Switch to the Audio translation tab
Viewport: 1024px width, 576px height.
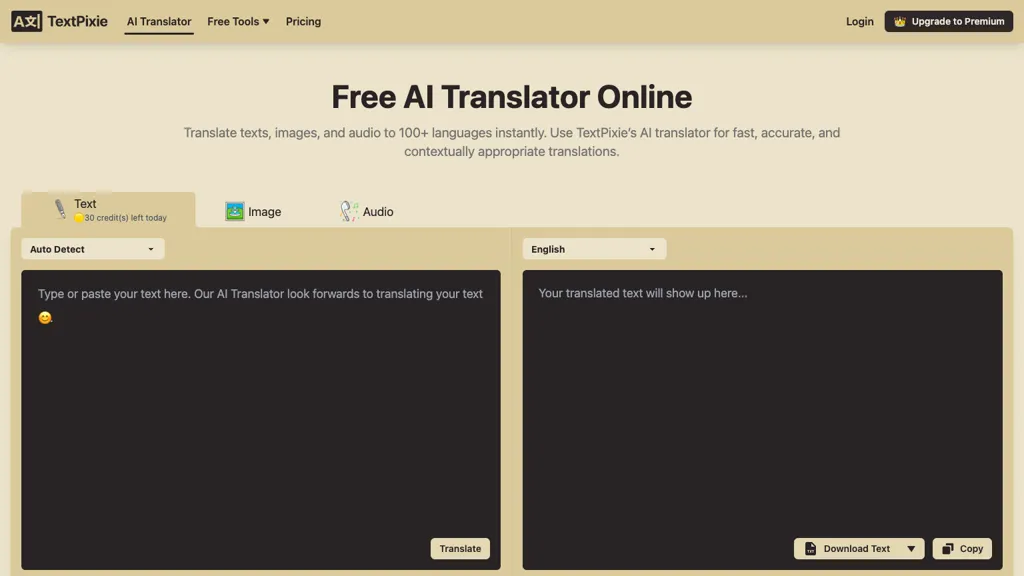[x=367, y=211]
